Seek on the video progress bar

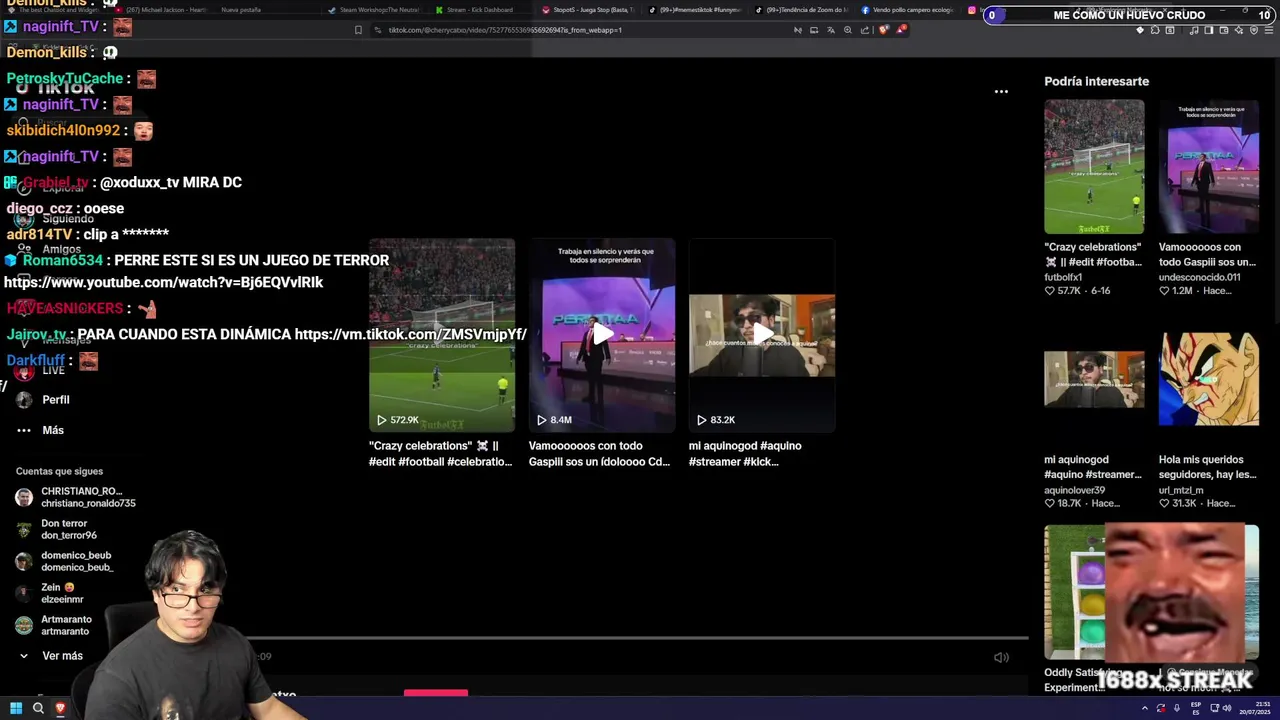click(638, 637)
